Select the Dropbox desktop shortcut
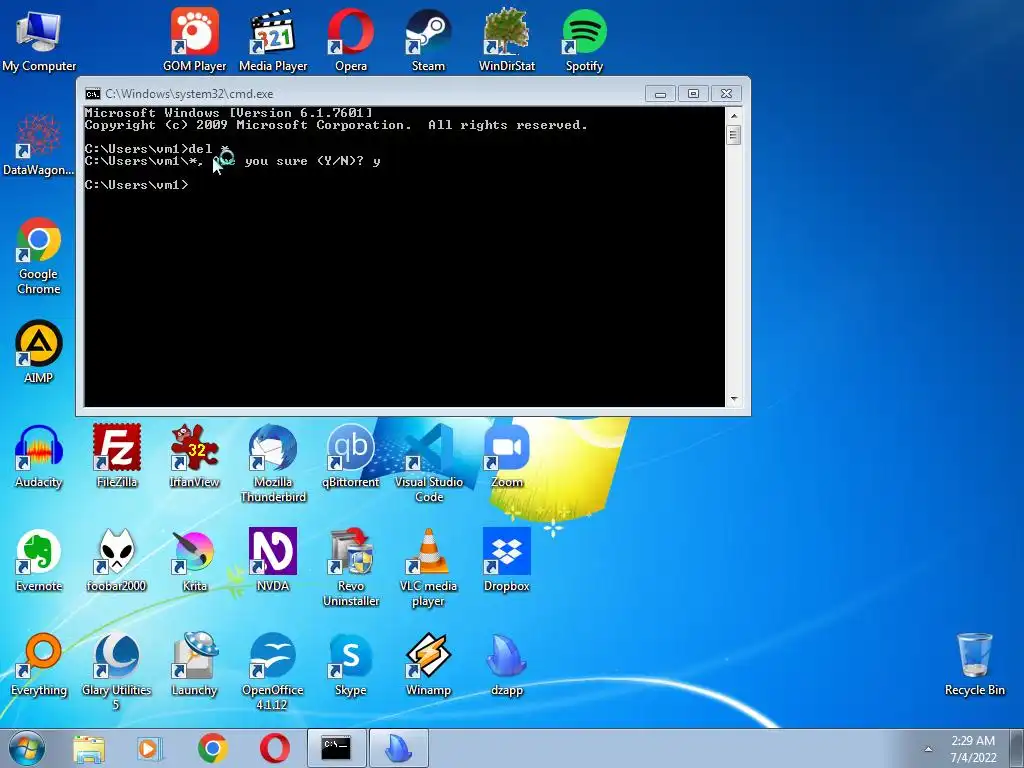The height and width of the screenshot is (768, 1024). [507, 561]
